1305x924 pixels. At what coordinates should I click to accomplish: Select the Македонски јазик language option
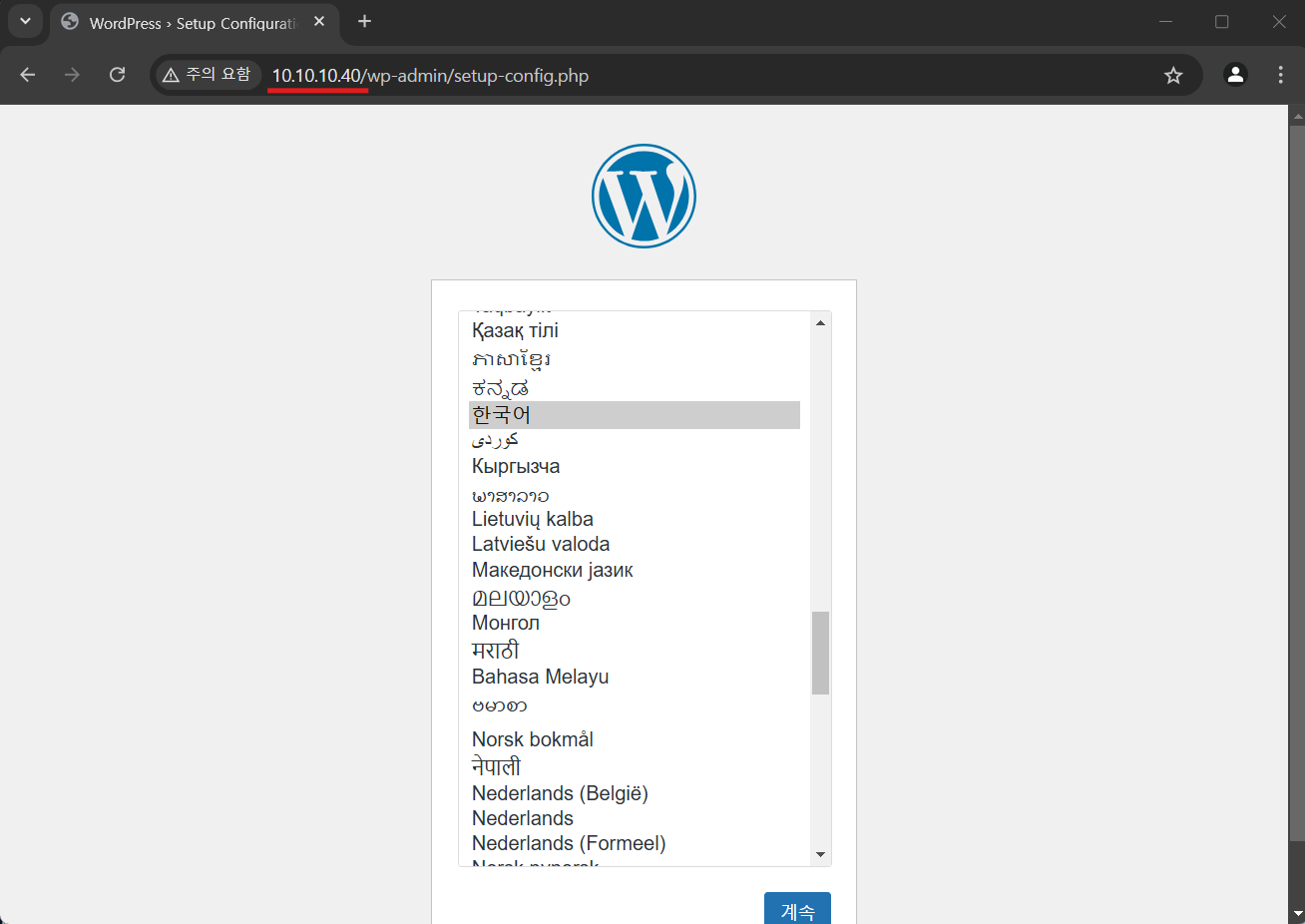click(635, 570)
